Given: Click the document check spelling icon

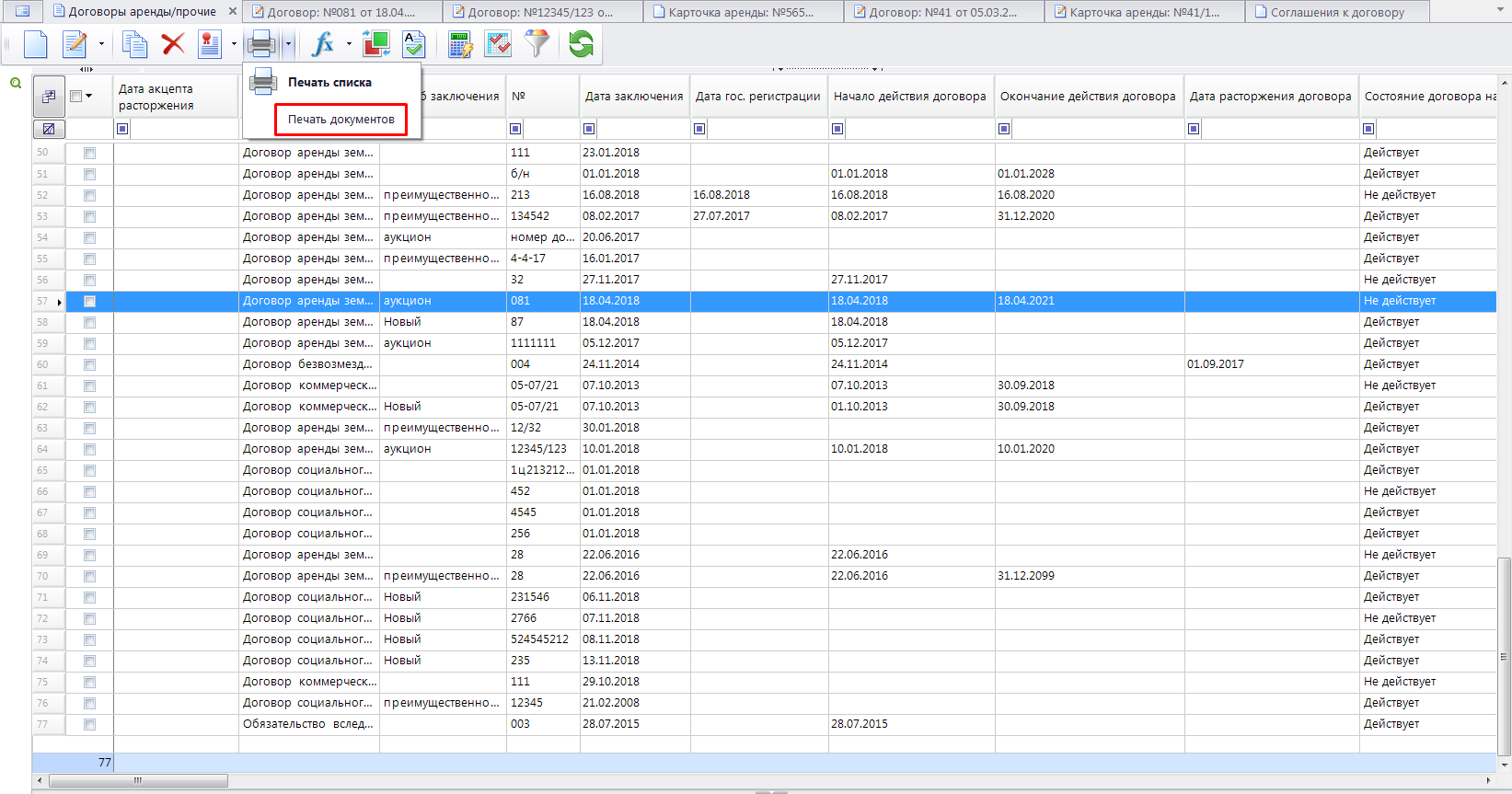Looking at the screenshot, I should coord(414,44).
